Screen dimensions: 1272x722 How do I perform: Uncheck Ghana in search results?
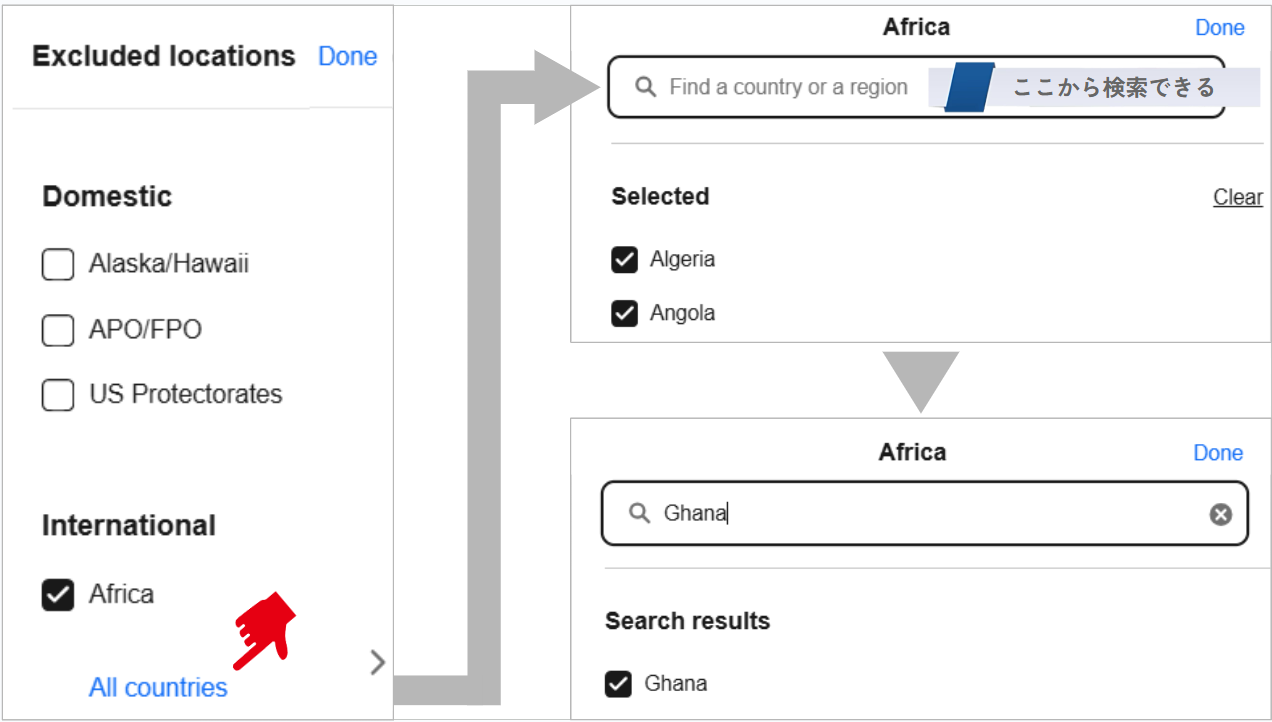(x=619, y=684)
